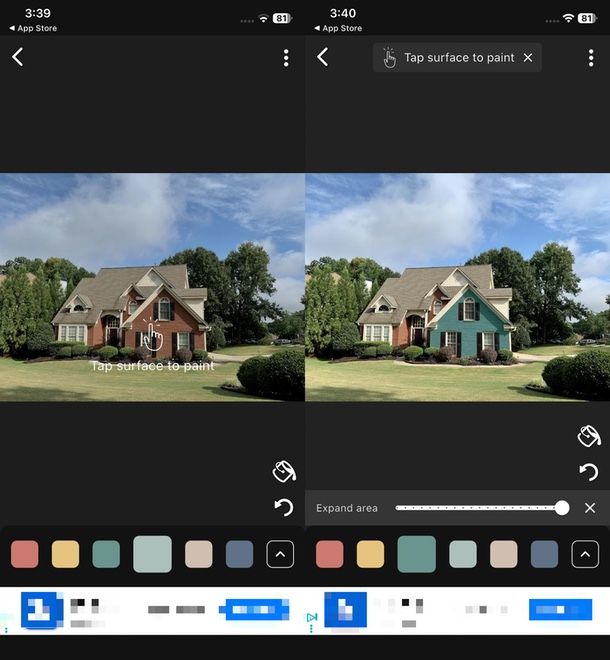Pick the dark teal swatch on left screen

pyautogui.click(x=106, y=554)
